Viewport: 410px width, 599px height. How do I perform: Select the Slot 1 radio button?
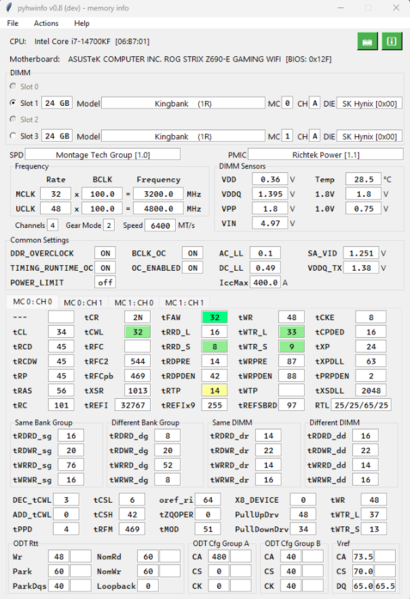pos(13,103)
